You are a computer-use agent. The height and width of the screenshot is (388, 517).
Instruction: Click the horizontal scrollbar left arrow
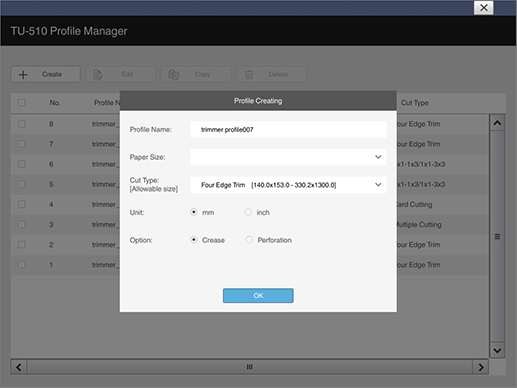tap(19, 367)
